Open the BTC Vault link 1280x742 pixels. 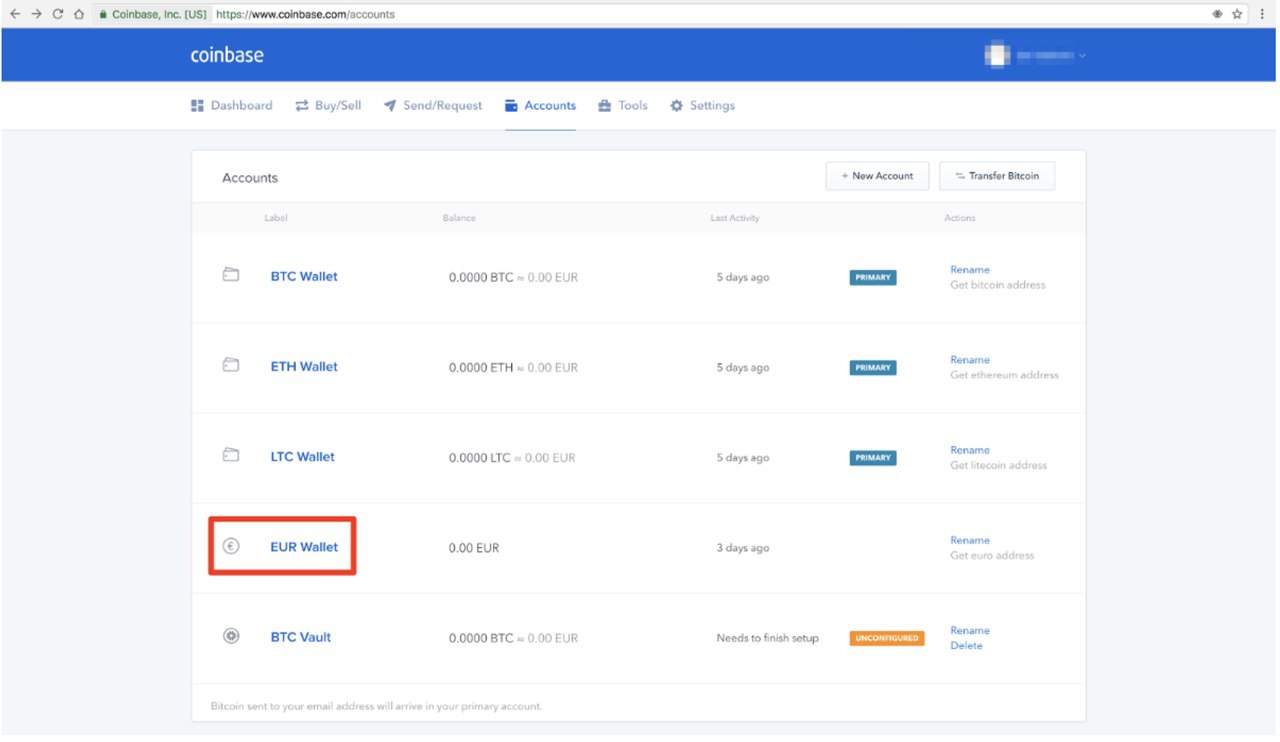point(301,637)
